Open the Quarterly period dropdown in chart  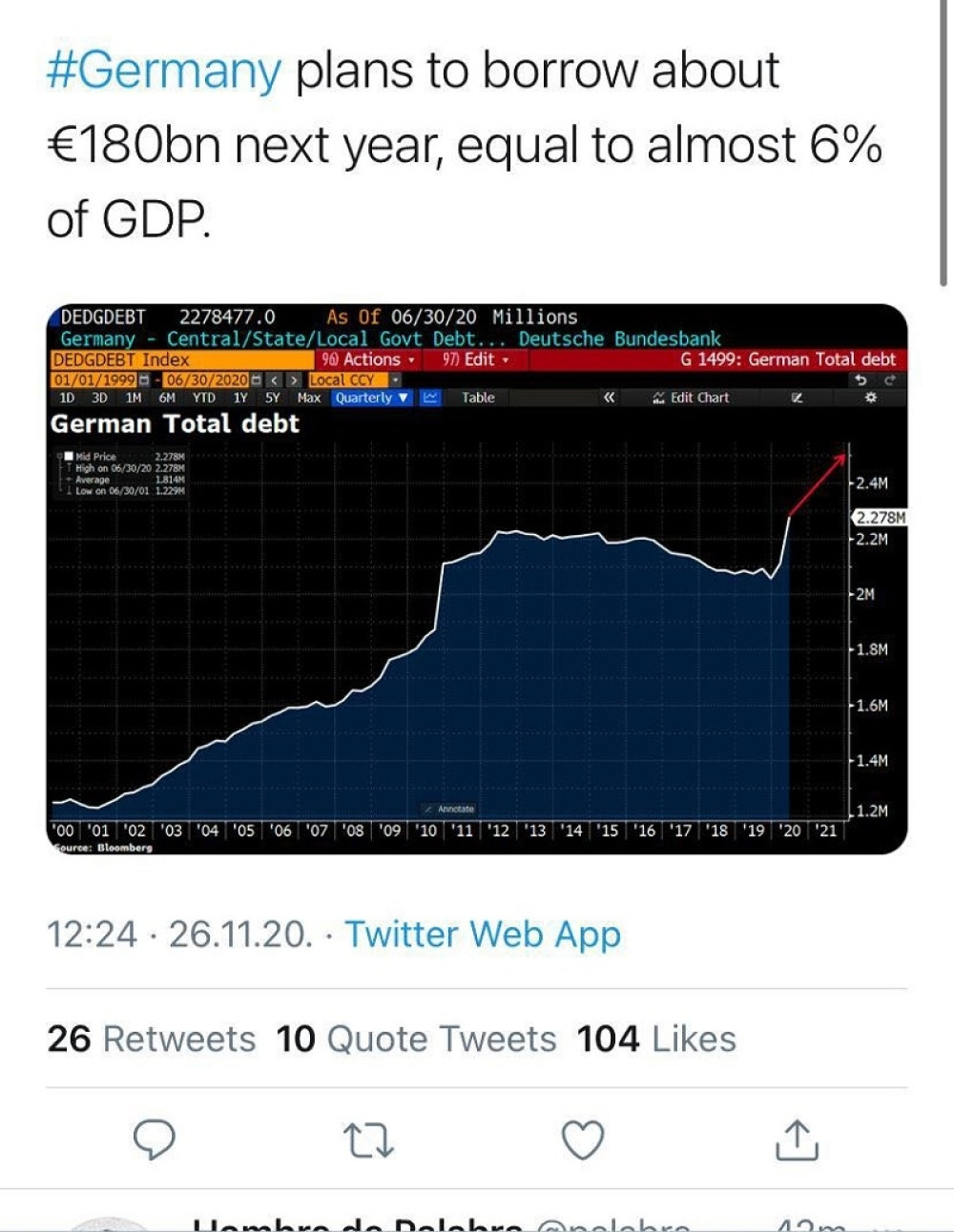[x=371, y=398]
